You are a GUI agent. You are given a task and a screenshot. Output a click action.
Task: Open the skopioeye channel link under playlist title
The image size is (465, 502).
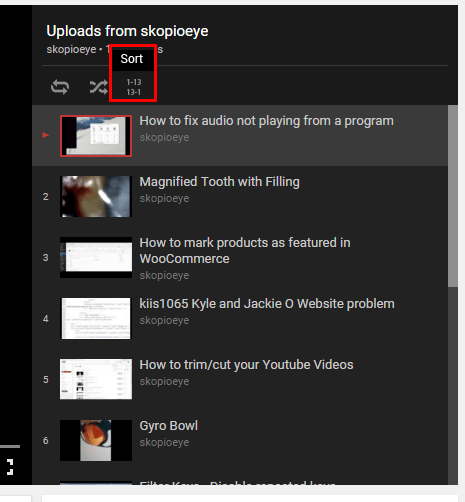[x=71, y=49]
